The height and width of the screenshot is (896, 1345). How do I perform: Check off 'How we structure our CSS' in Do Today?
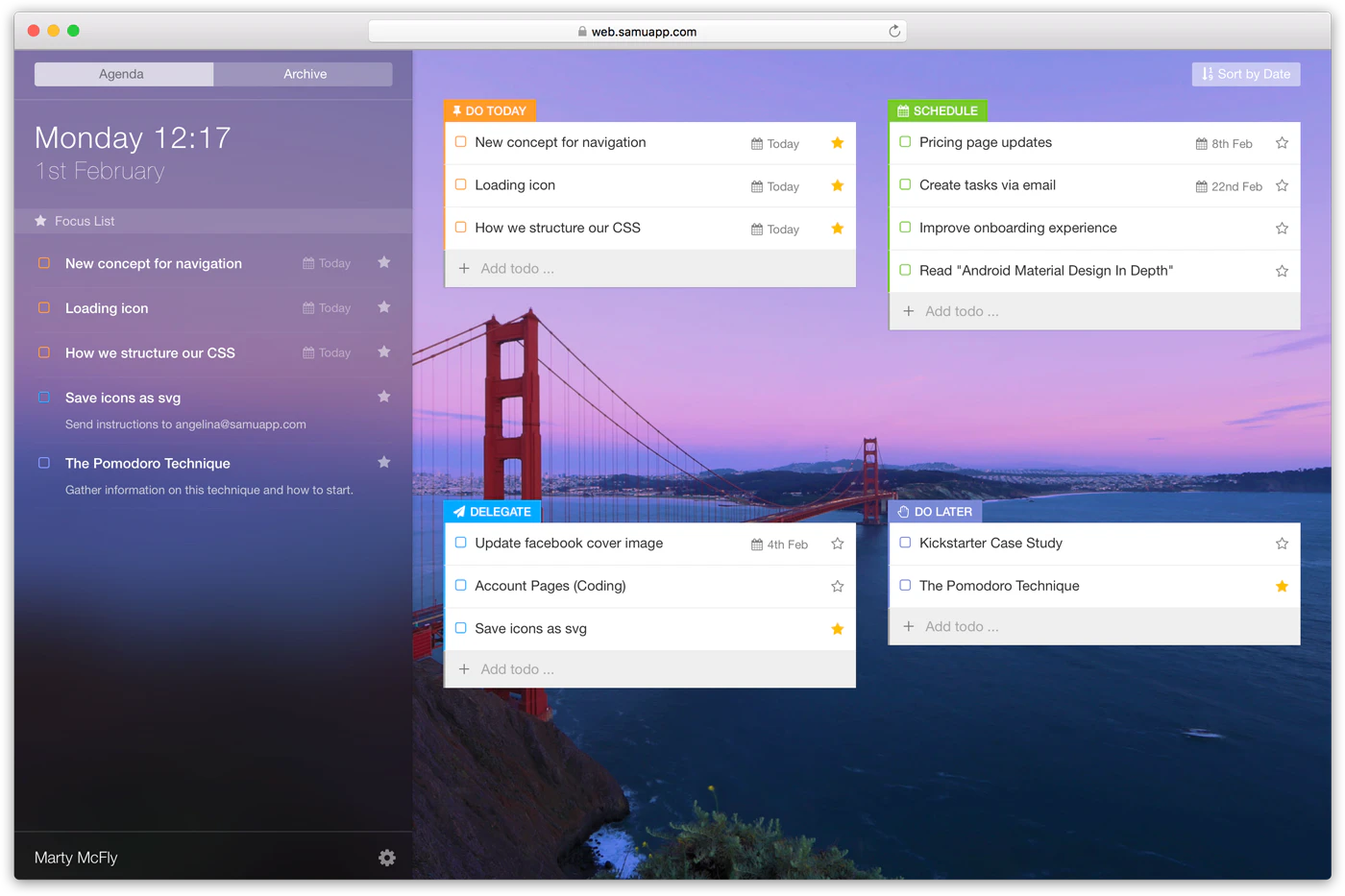coord(461,228)
